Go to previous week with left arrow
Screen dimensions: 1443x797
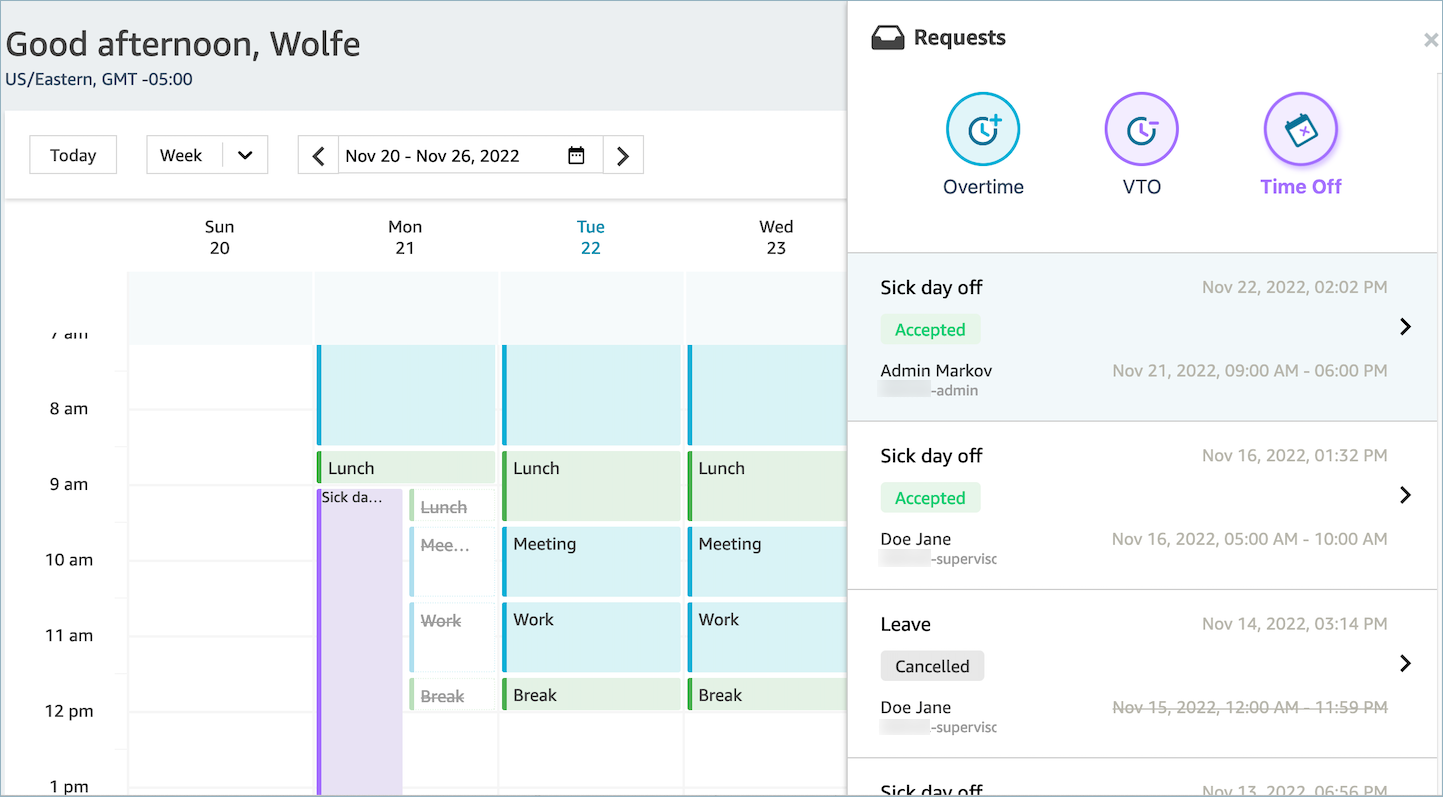[318, 155]
